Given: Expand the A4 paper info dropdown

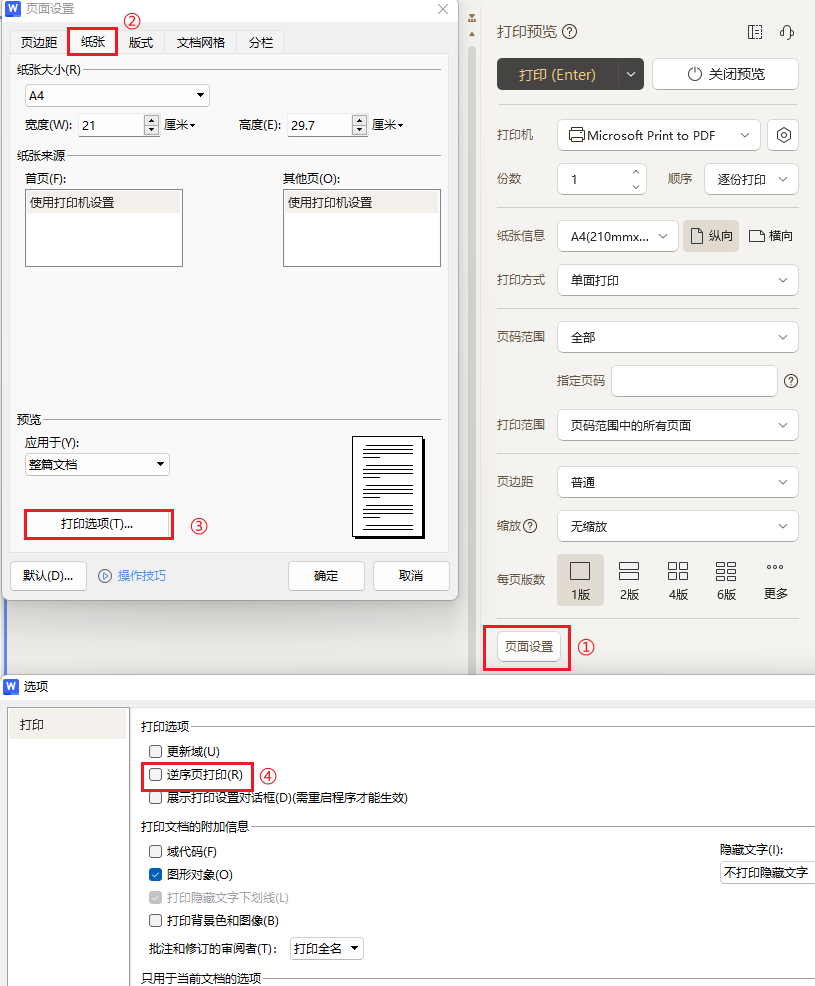Looking at the screenshot, I should [618, 236].
